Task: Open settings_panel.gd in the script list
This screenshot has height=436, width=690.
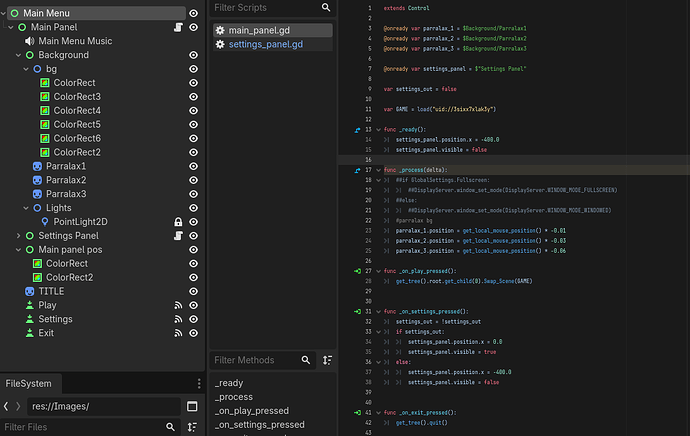Action: pyautogui.click(x=264, y=45)
